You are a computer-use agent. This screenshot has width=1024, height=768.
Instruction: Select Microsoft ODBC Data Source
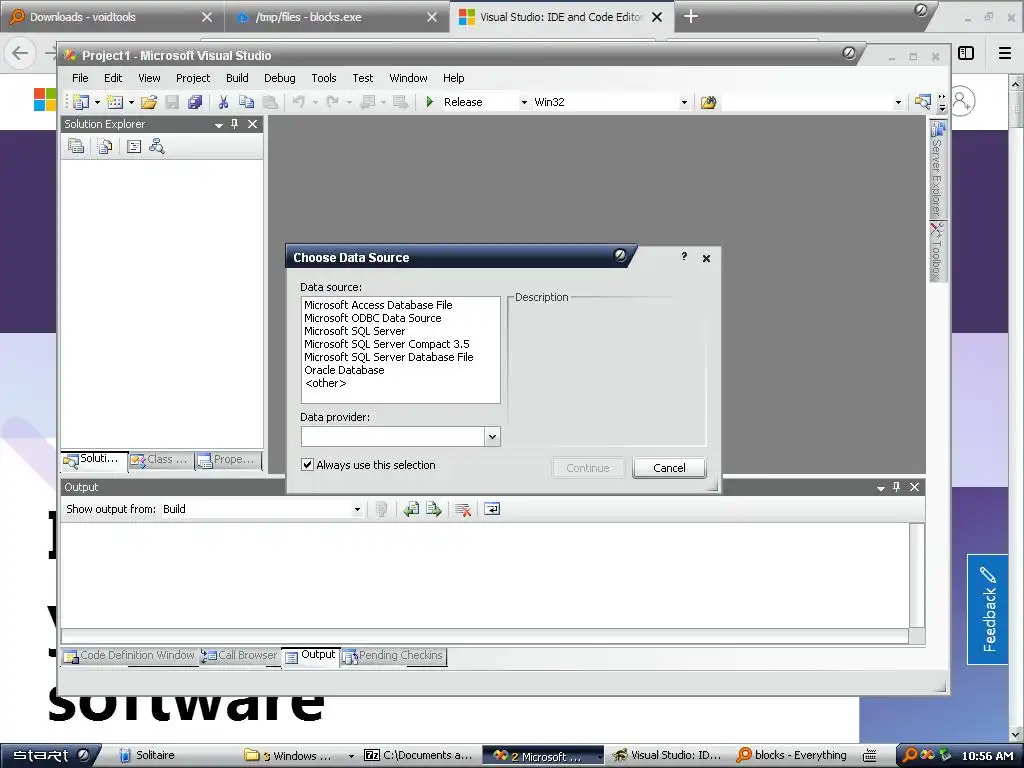(x=372, y=318)
